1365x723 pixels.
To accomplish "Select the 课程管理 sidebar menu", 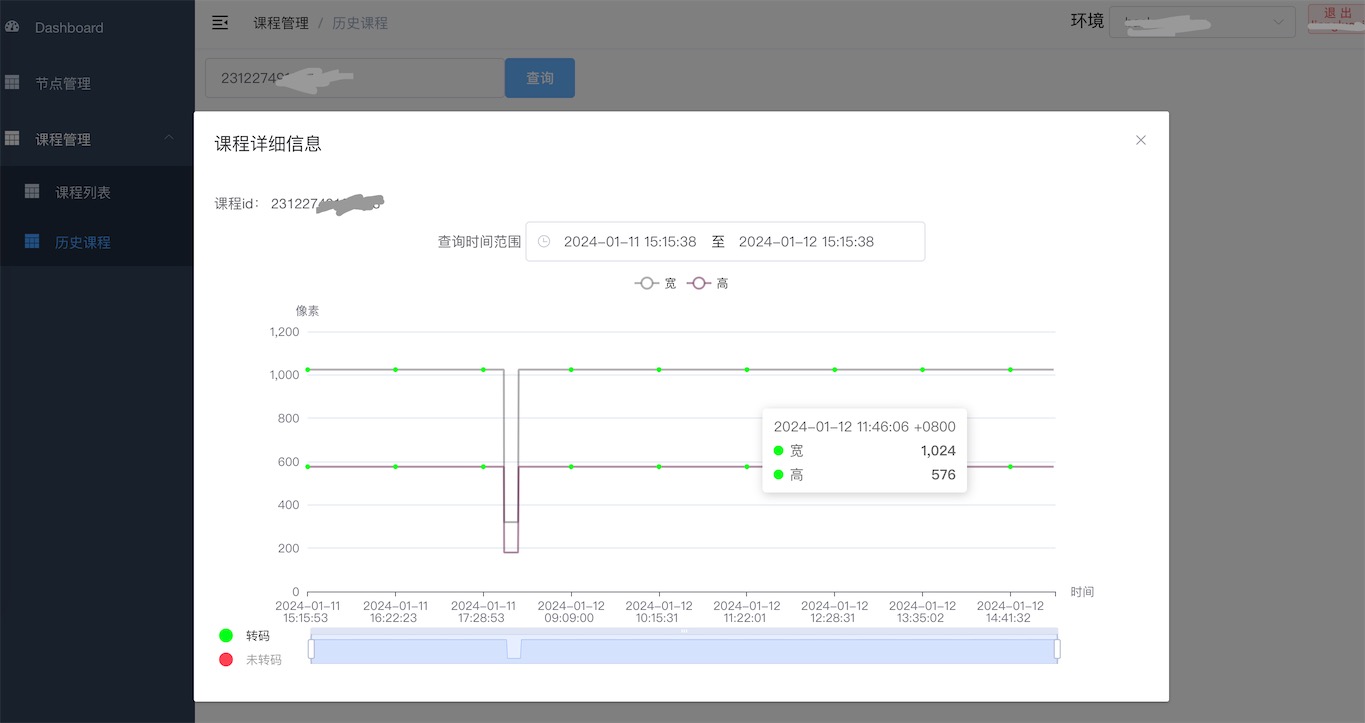I will point(97,139).
